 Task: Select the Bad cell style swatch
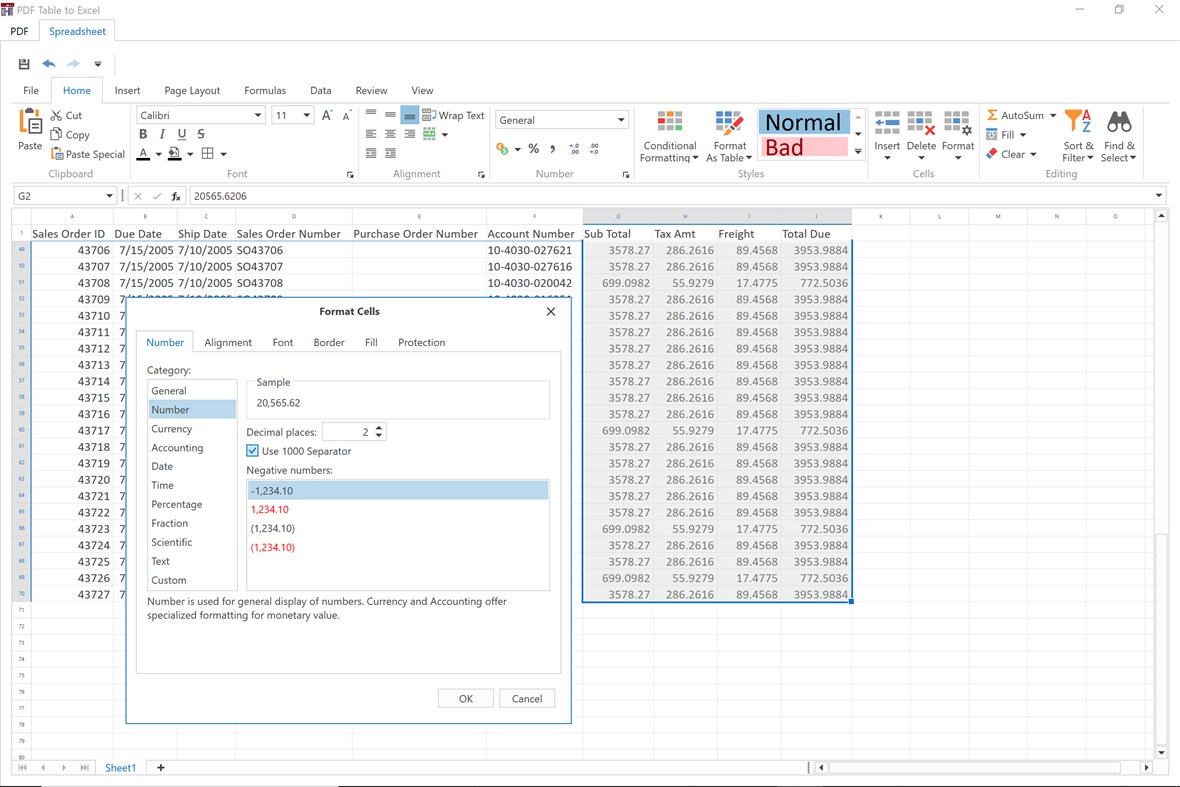[803, 148]
